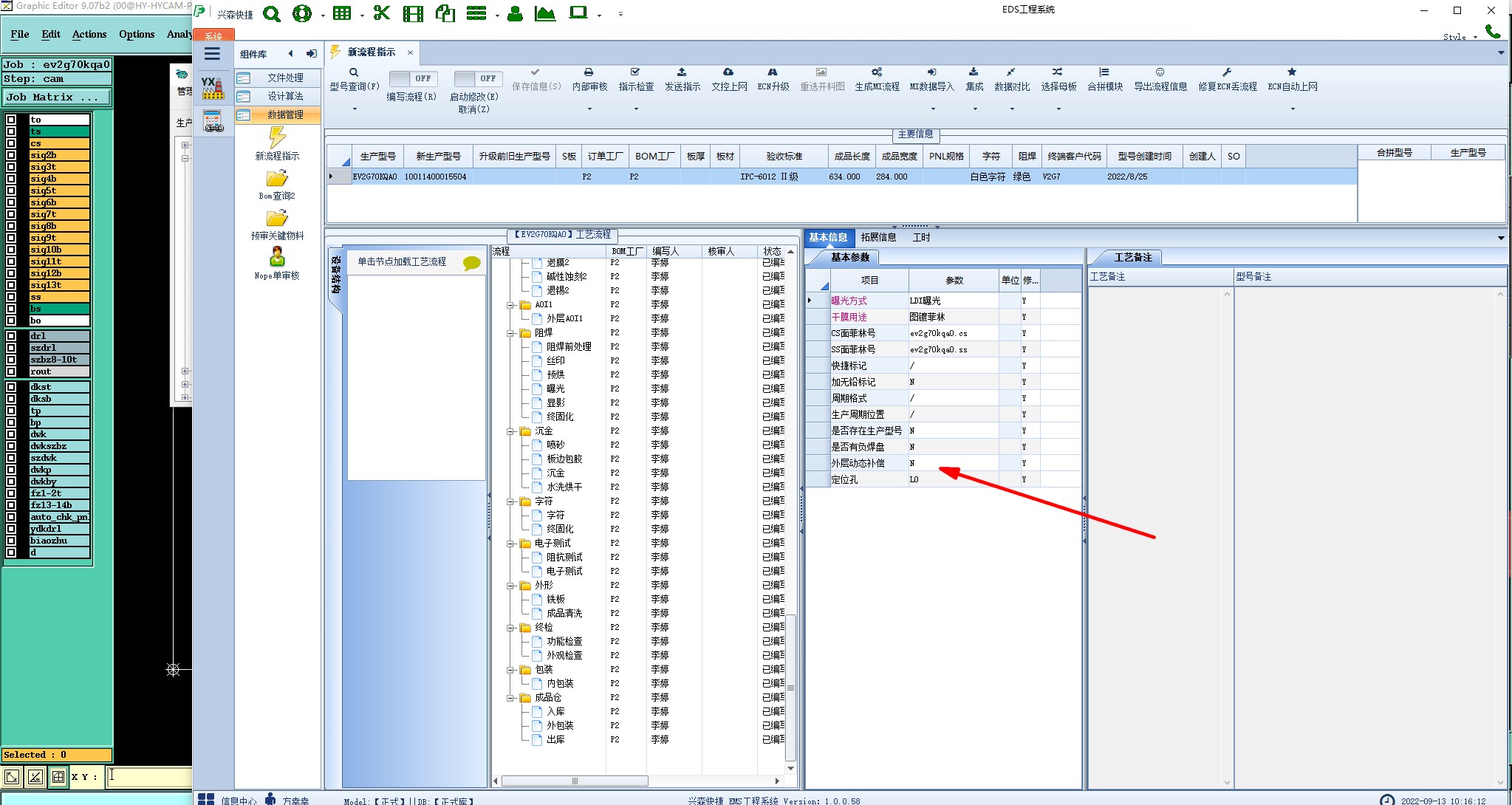Select 数据管理 in the component library

coord(284,115)
